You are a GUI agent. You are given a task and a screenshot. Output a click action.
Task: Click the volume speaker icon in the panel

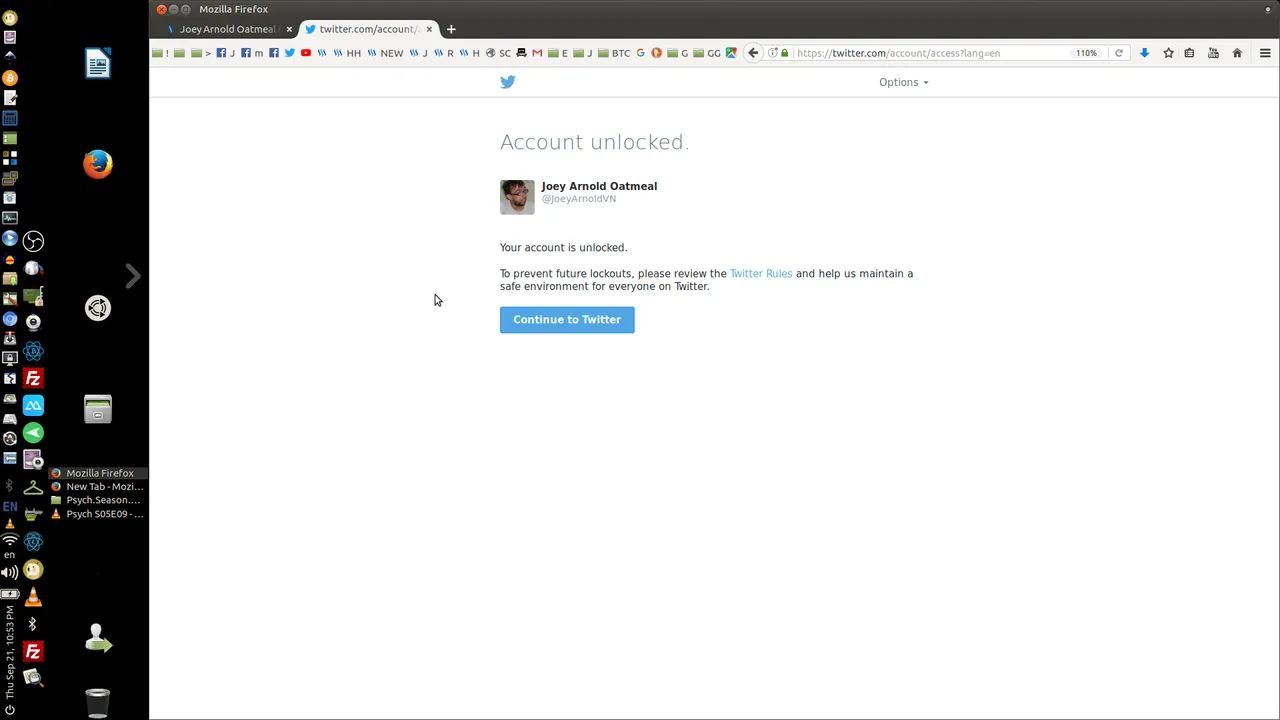coord(10,572)
